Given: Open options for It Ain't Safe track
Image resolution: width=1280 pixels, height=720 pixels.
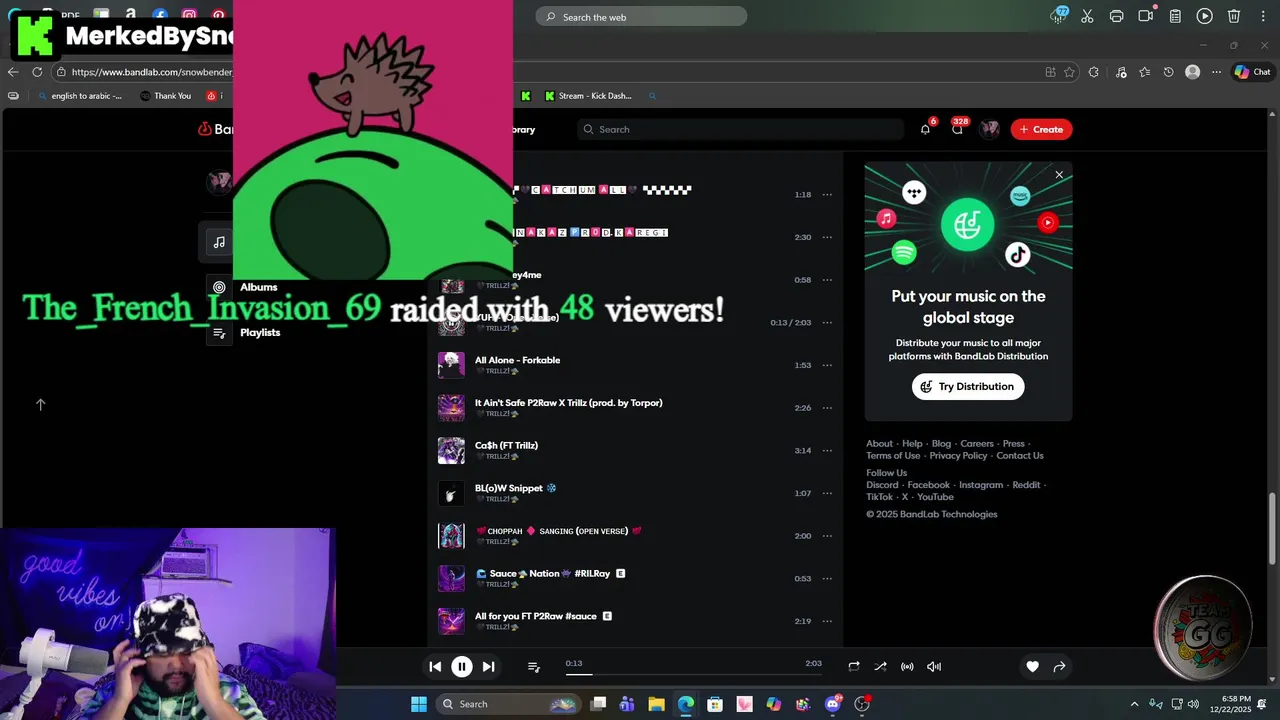Looking at the screenshot, I should [x=827, y=408].
